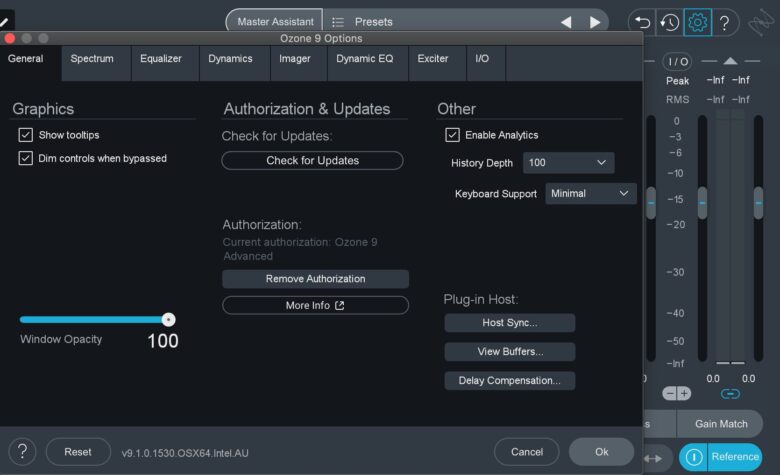Click the I/O meter mode badge
The height and width of the screenshot is (475, 780).
click(678, 62)
